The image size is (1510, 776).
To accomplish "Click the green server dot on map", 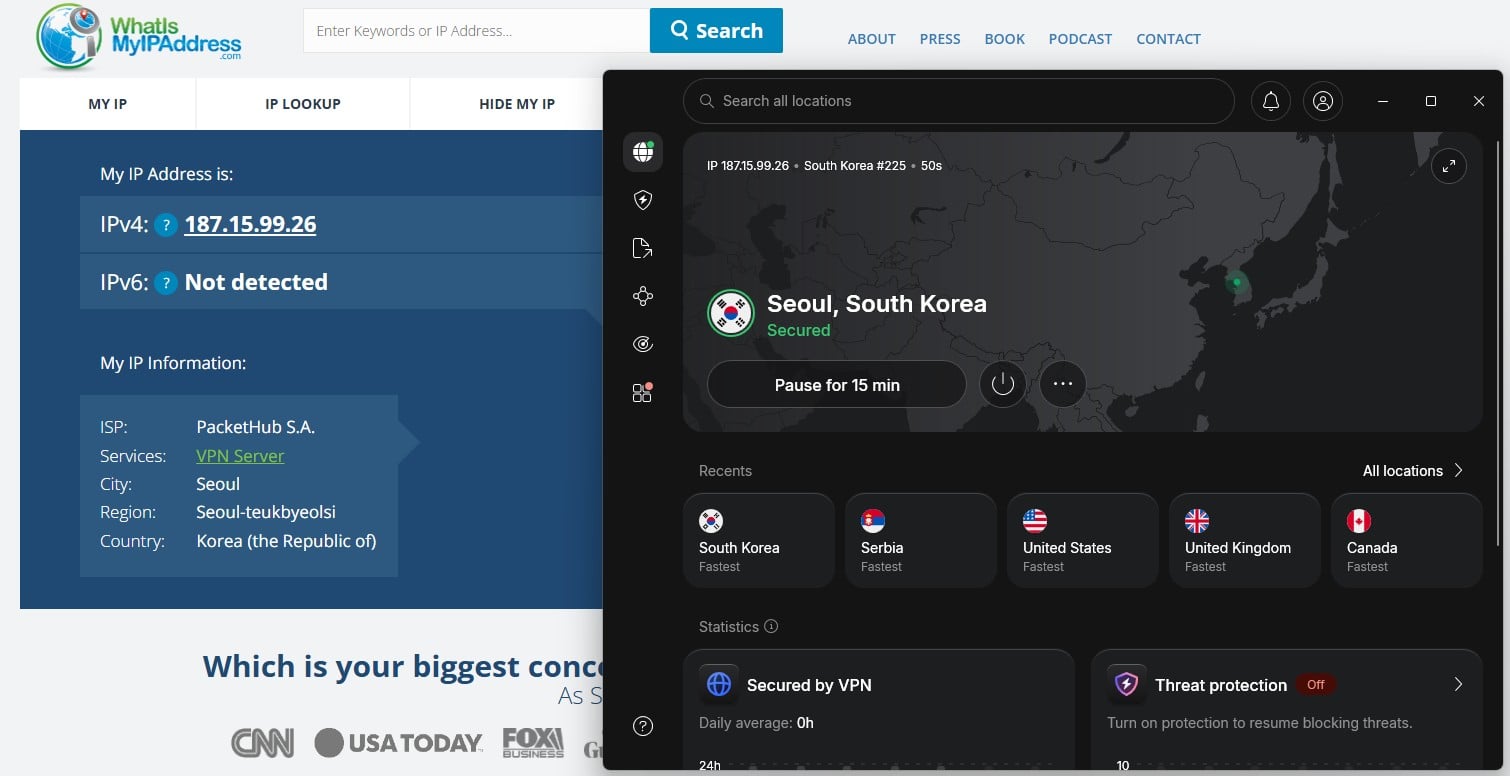I will click(1237, 283).
